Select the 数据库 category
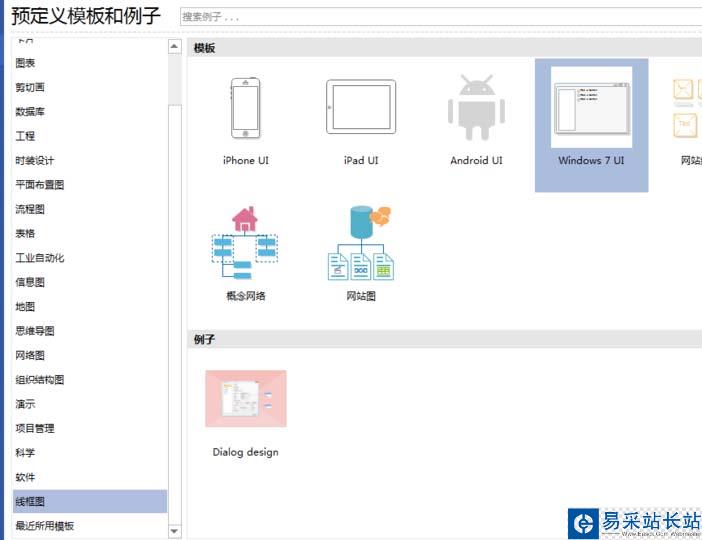 [90, 111]
